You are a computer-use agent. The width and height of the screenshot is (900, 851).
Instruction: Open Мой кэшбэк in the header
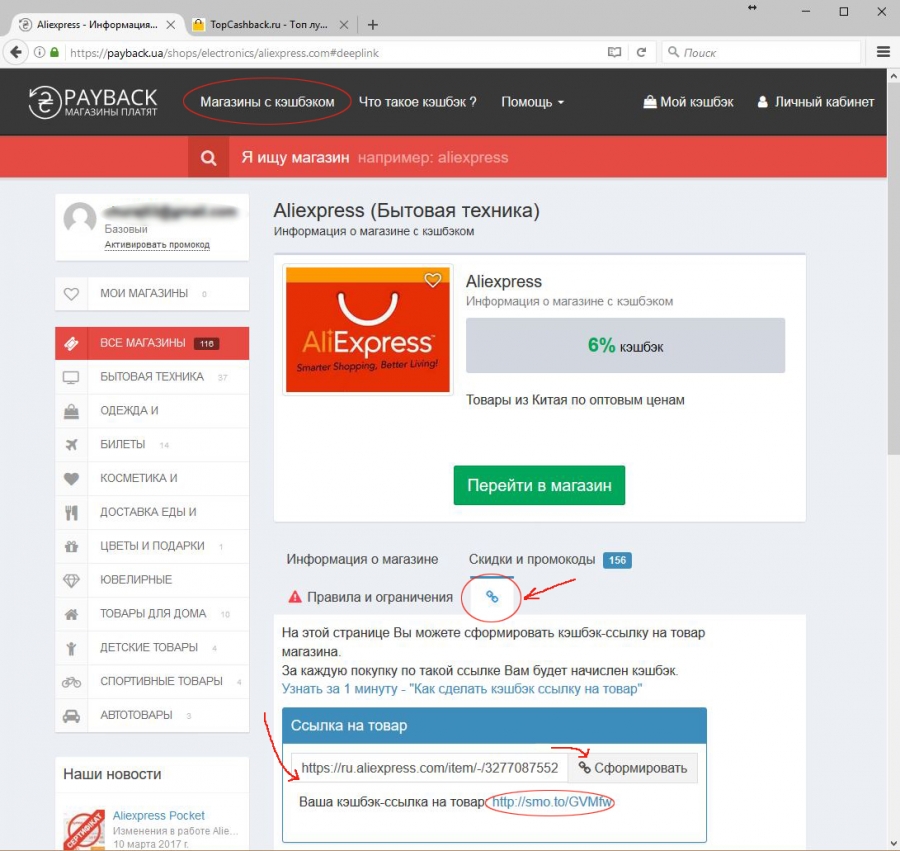(688, 102)
